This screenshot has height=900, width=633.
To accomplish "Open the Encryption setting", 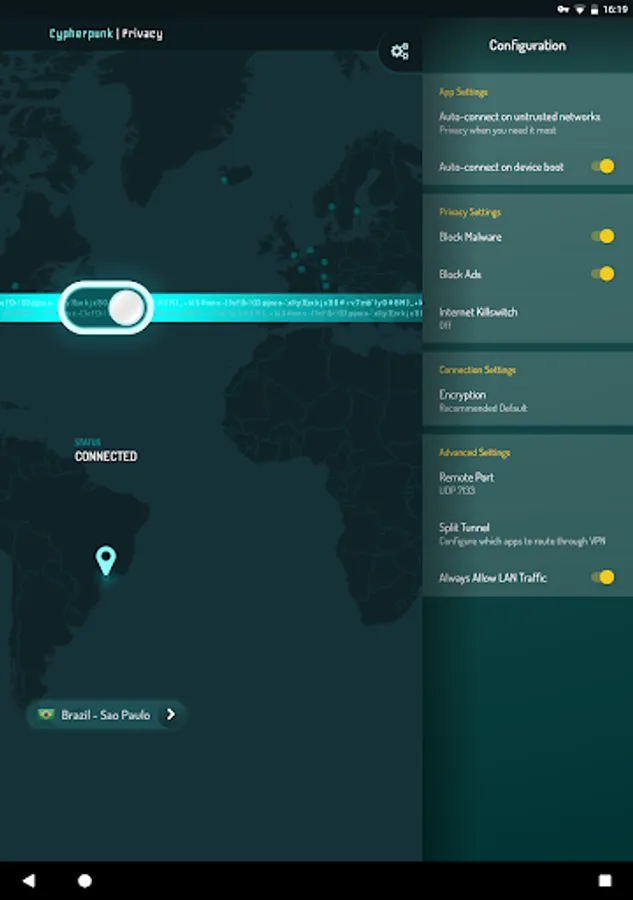I will (527, 401).
